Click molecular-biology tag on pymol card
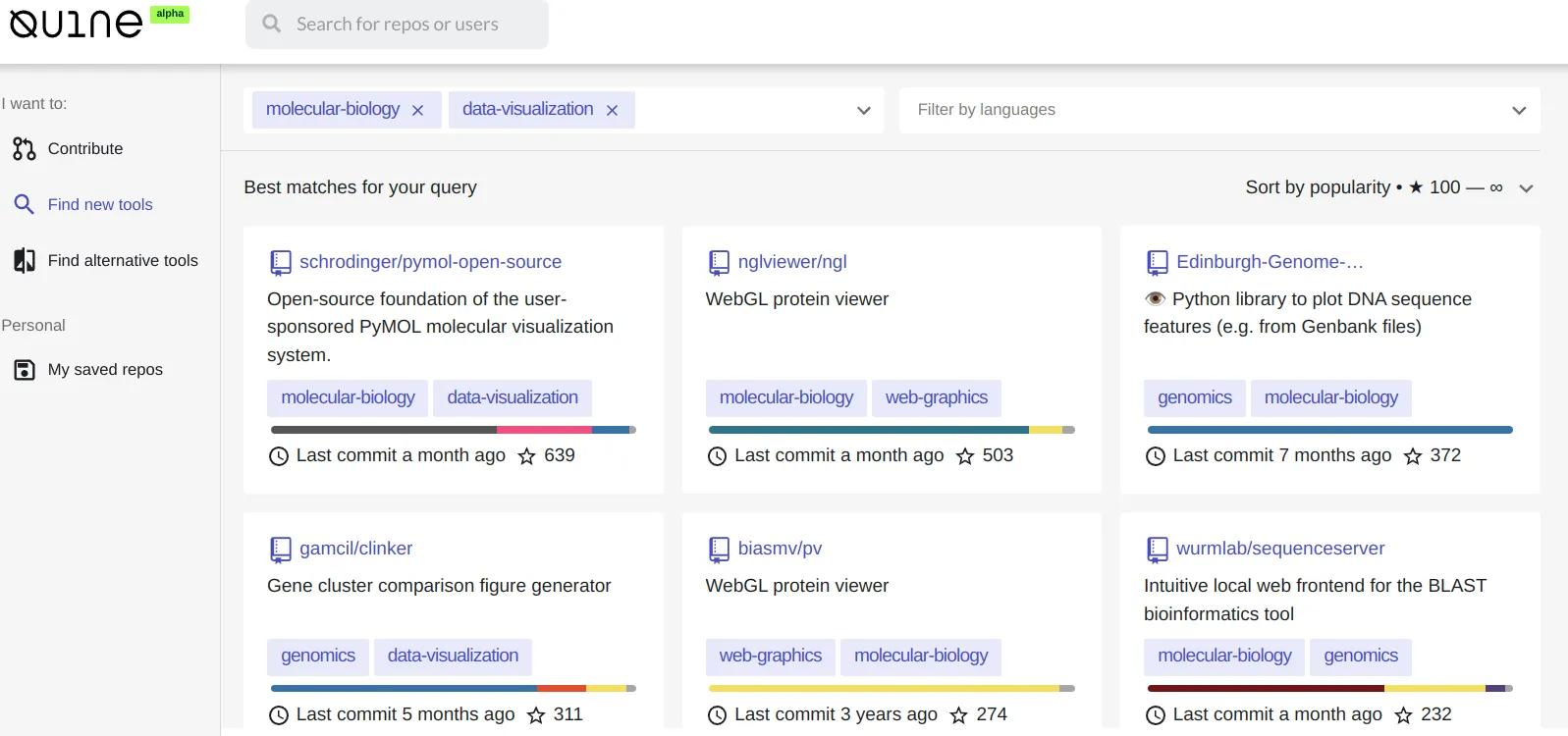The height and width of the screenshot is (736, 1568). [x=348, y=397]
